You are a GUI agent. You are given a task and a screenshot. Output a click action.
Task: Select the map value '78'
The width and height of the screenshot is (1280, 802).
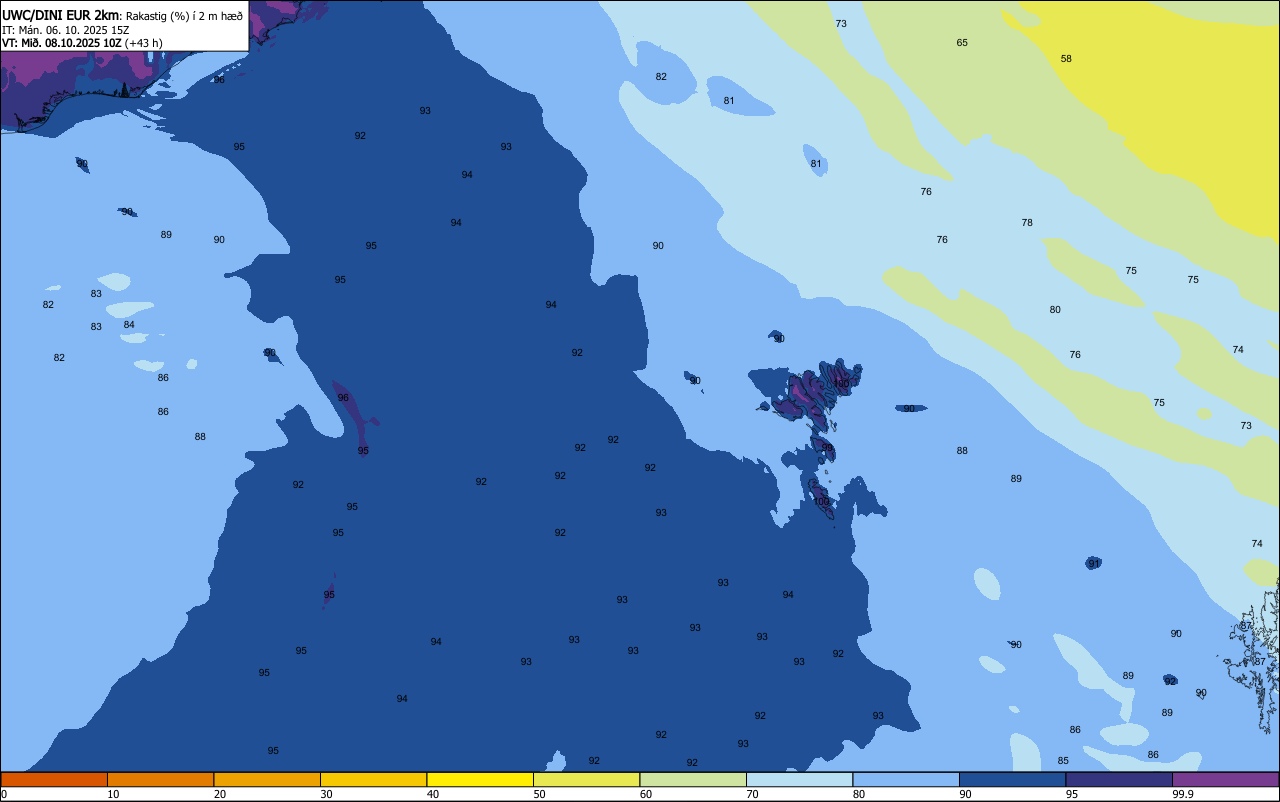1027,223
